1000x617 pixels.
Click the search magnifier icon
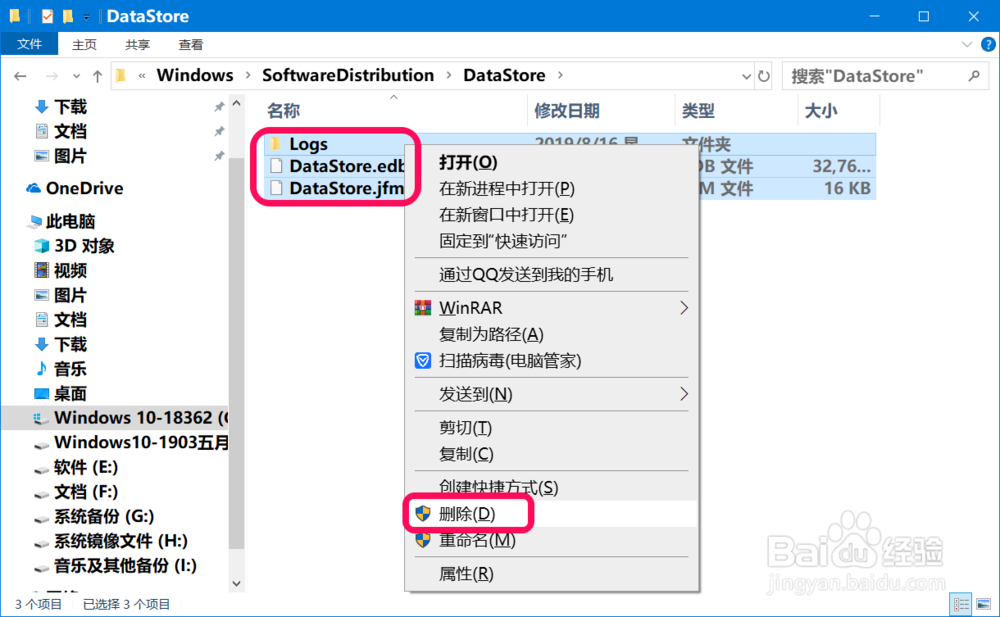(973, 76)
